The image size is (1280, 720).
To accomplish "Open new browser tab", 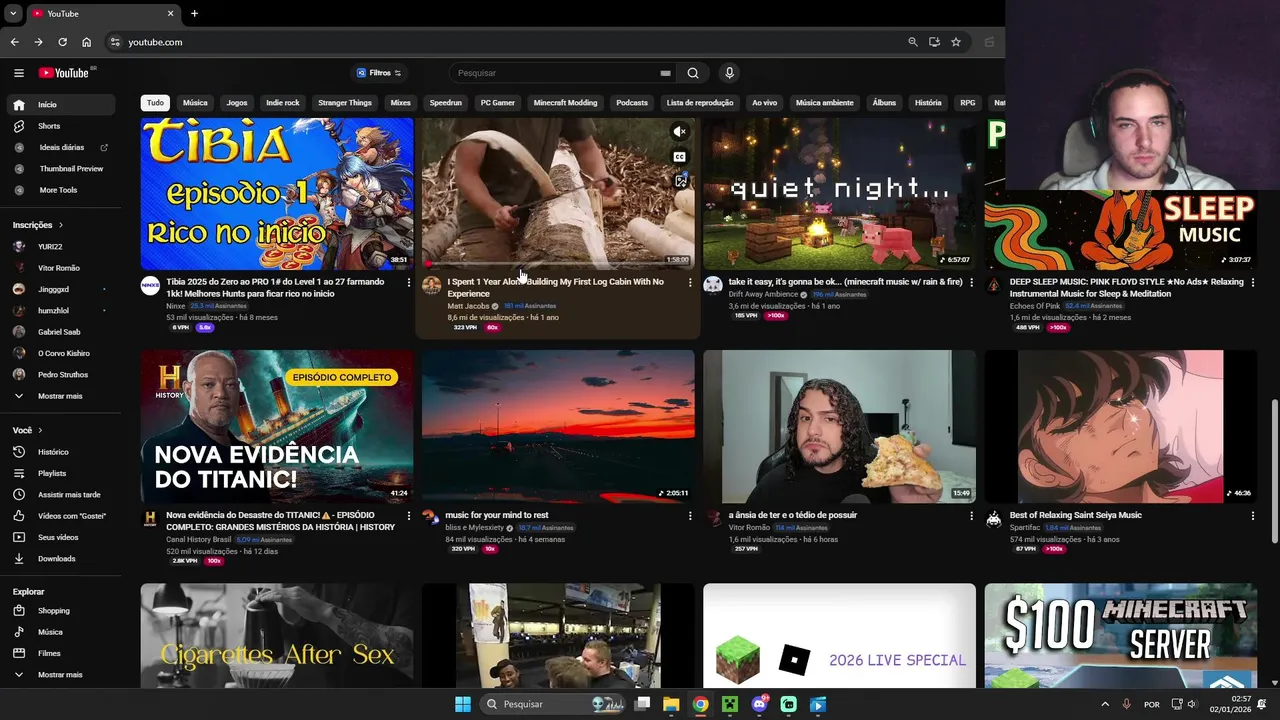I will (194, 13).
